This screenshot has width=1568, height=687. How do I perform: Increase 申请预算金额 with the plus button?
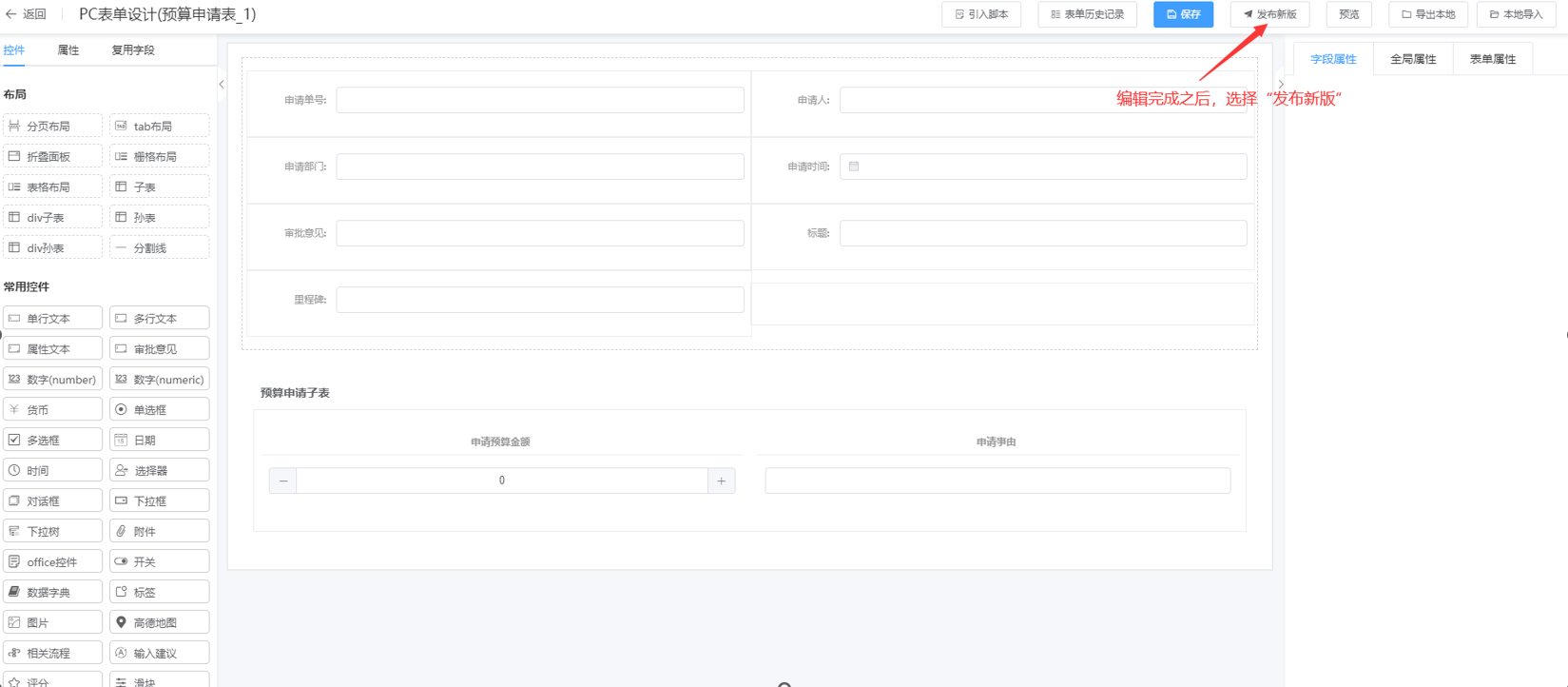(722, 481)
